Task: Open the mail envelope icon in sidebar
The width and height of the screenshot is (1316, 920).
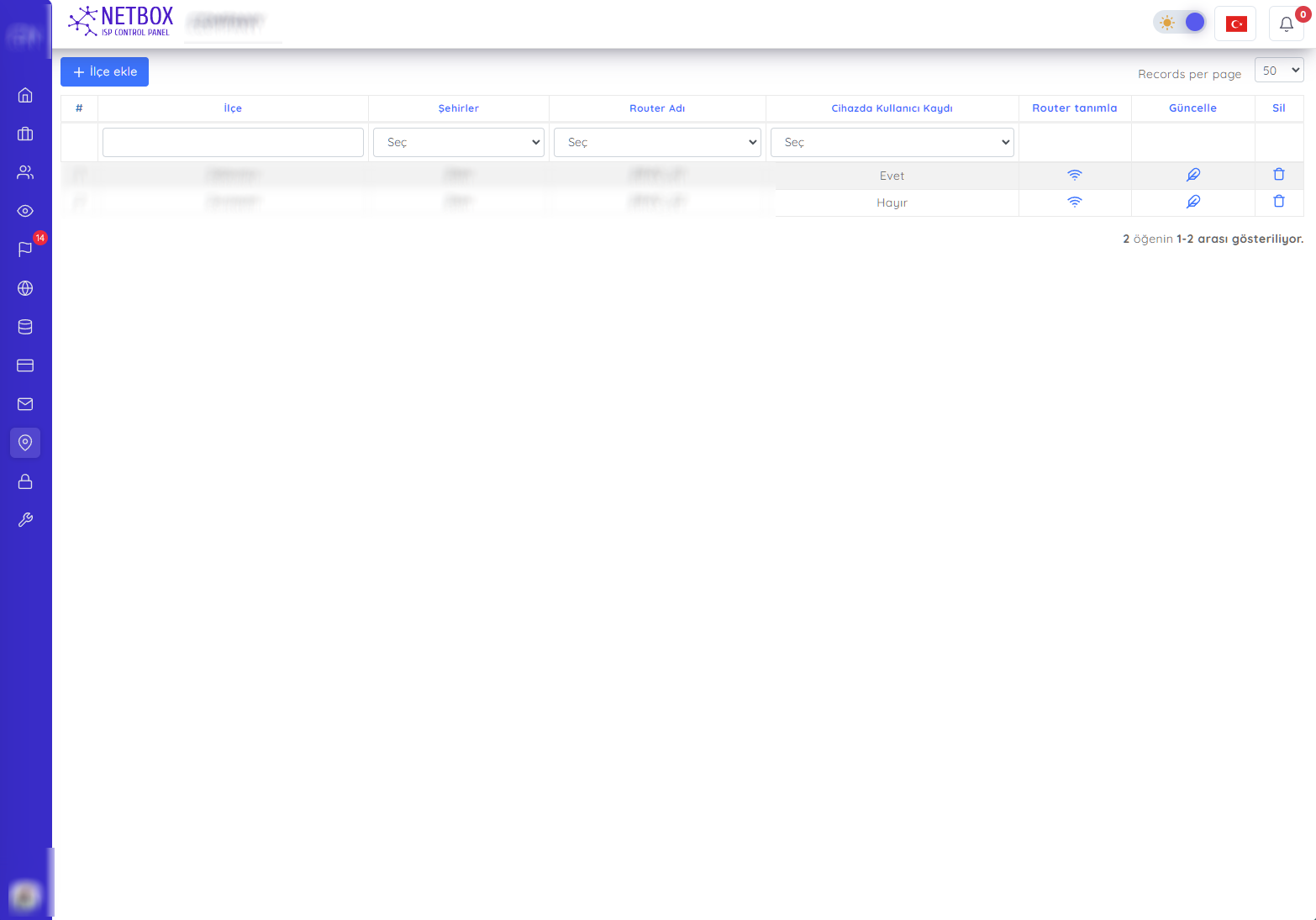Action: (x=25, y=404)
